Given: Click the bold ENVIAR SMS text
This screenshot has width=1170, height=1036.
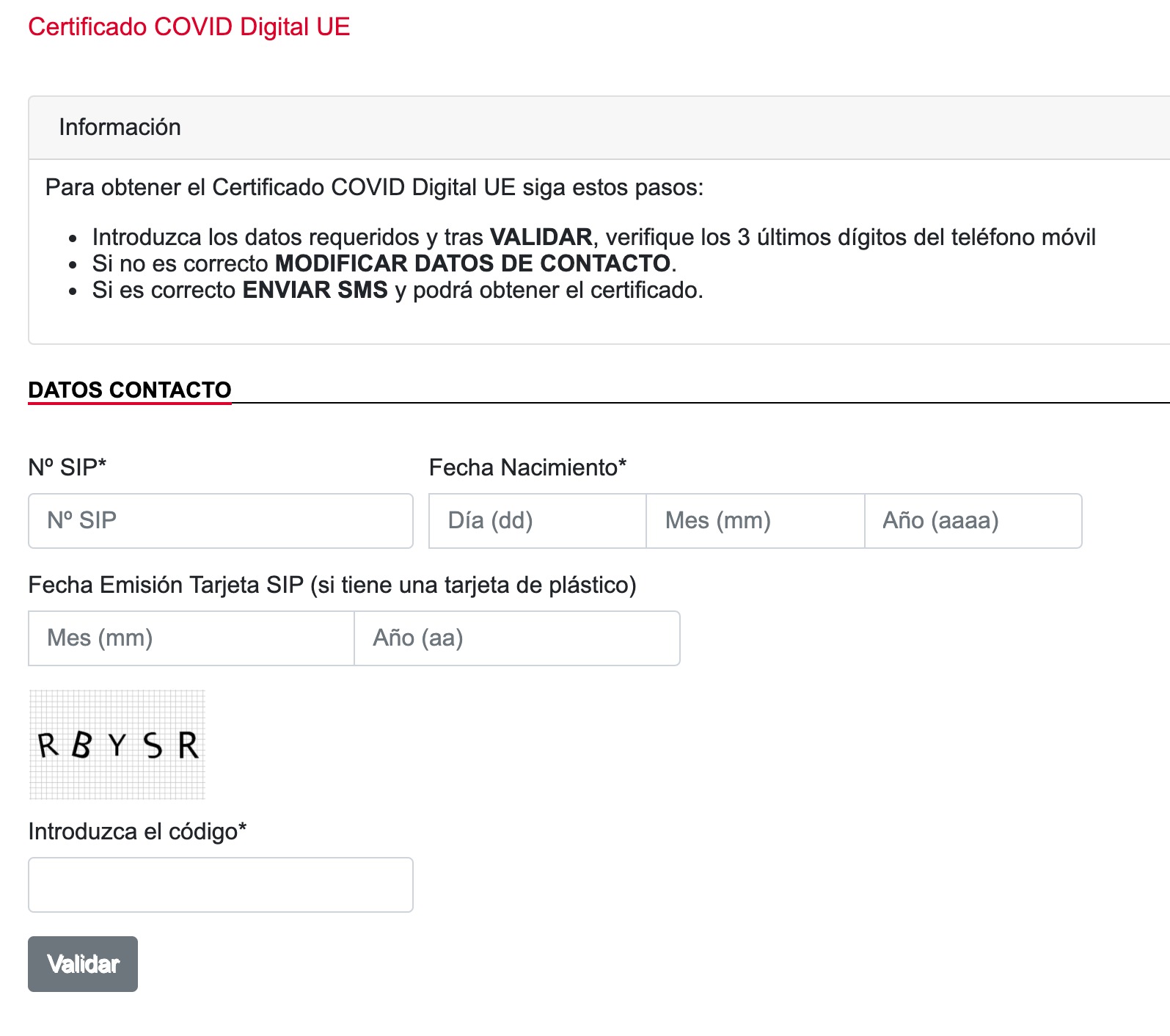Looking at the screenshot, I should coord(315,290).
